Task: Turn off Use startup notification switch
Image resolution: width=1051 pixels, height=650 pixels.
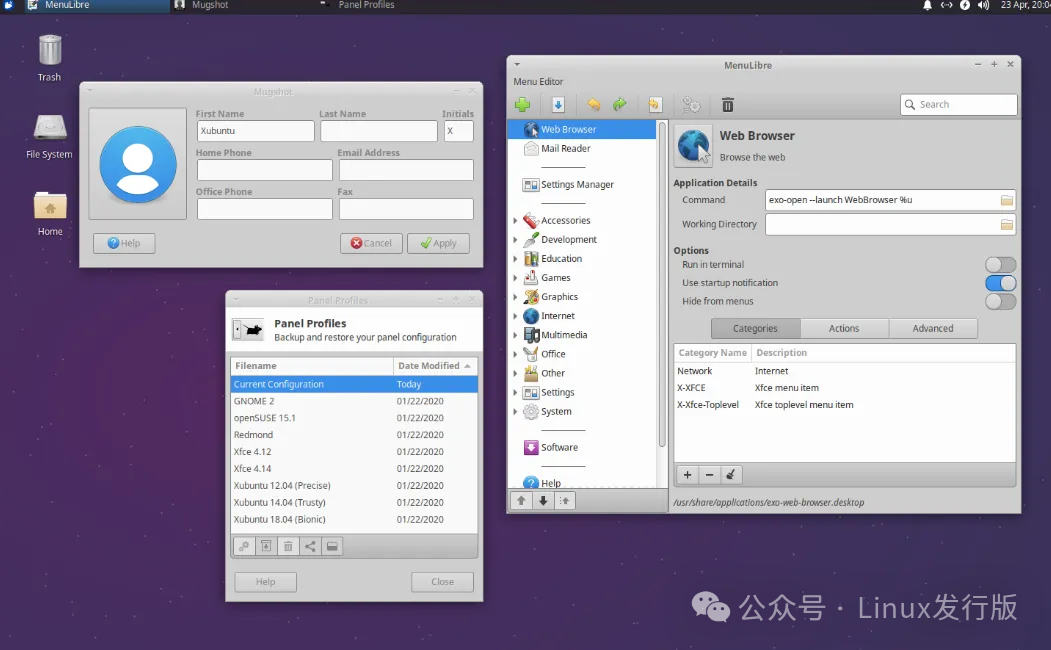Action: 1000,283
